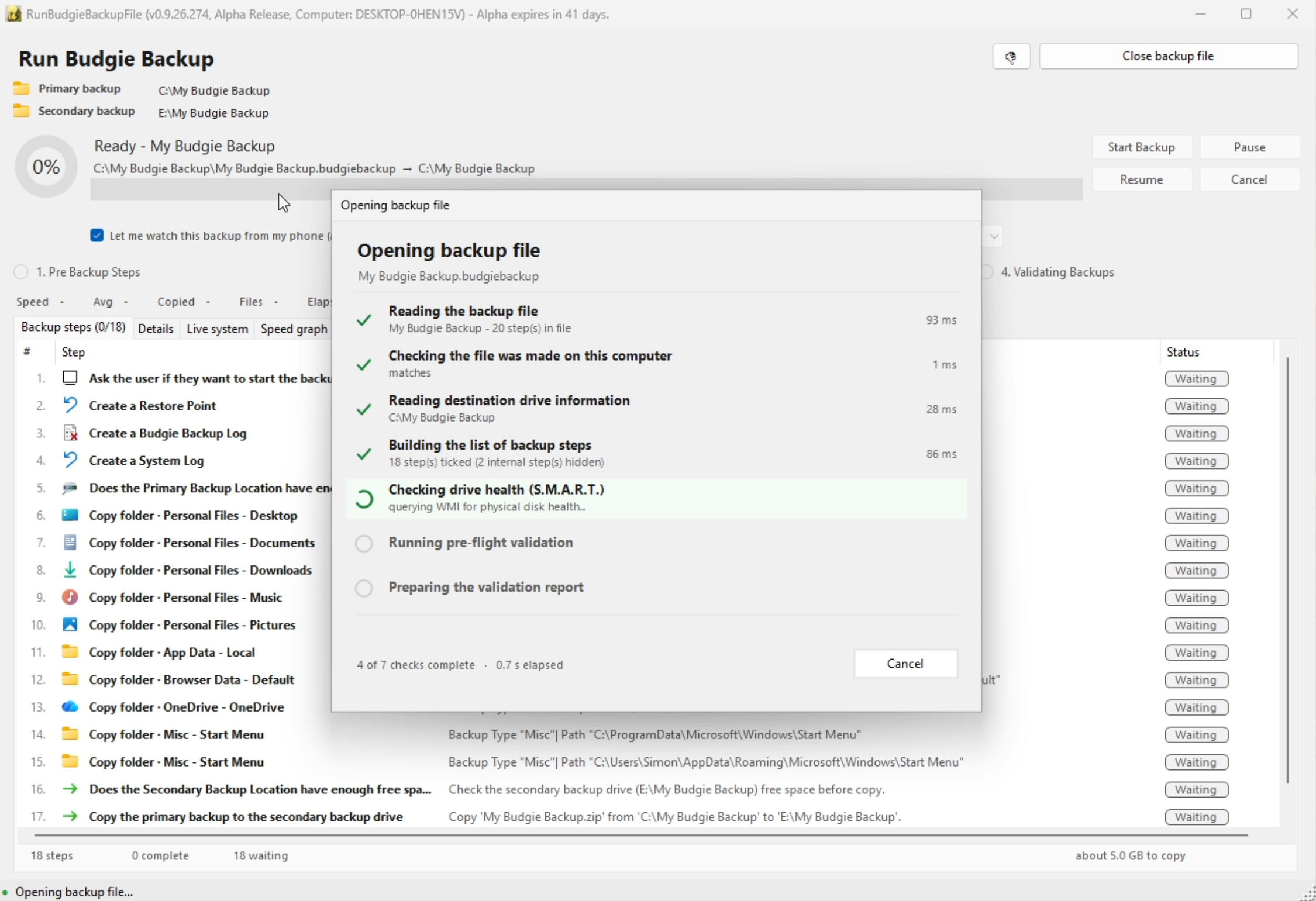Click the Personal Files - Music icon

(70, 597)
